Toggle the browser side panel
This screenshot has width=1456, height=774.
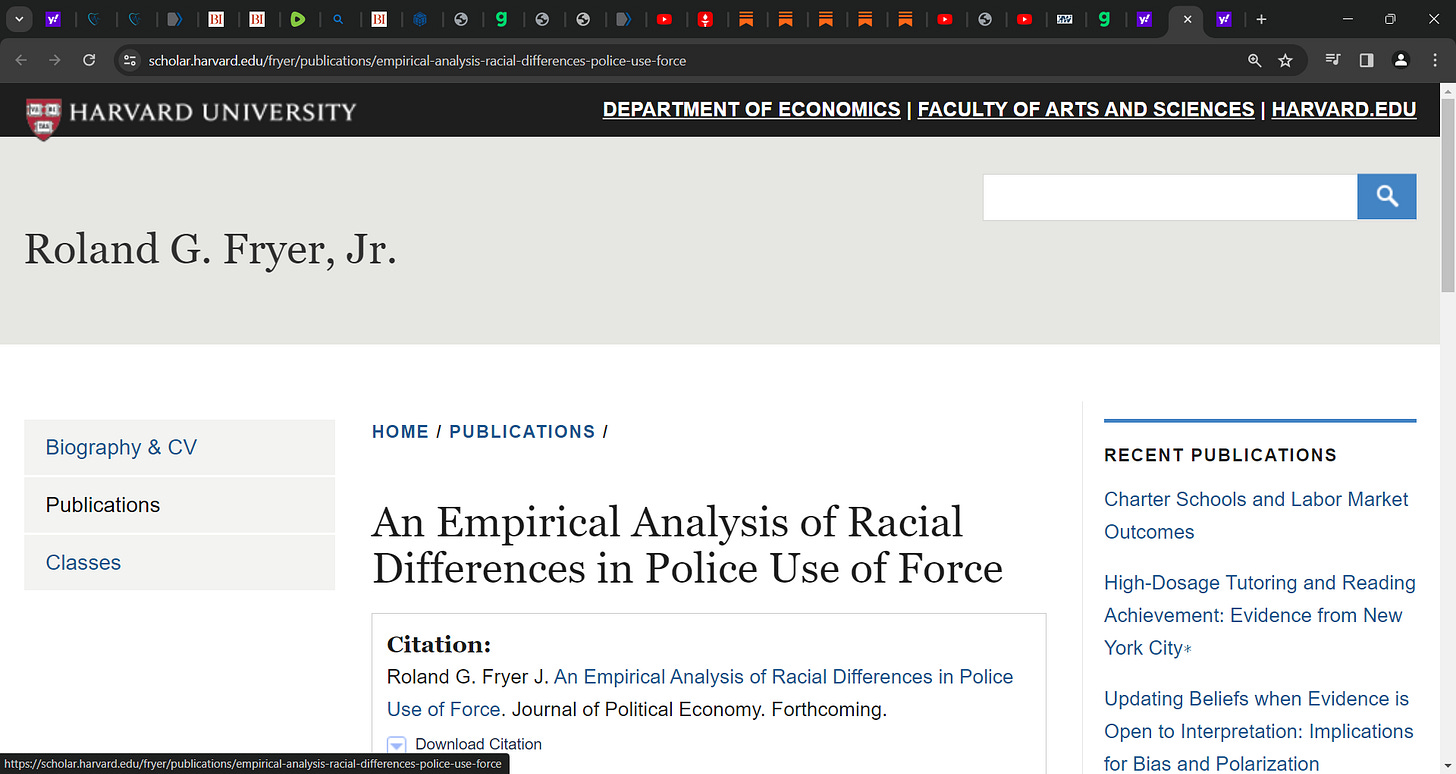[1366, 60]
